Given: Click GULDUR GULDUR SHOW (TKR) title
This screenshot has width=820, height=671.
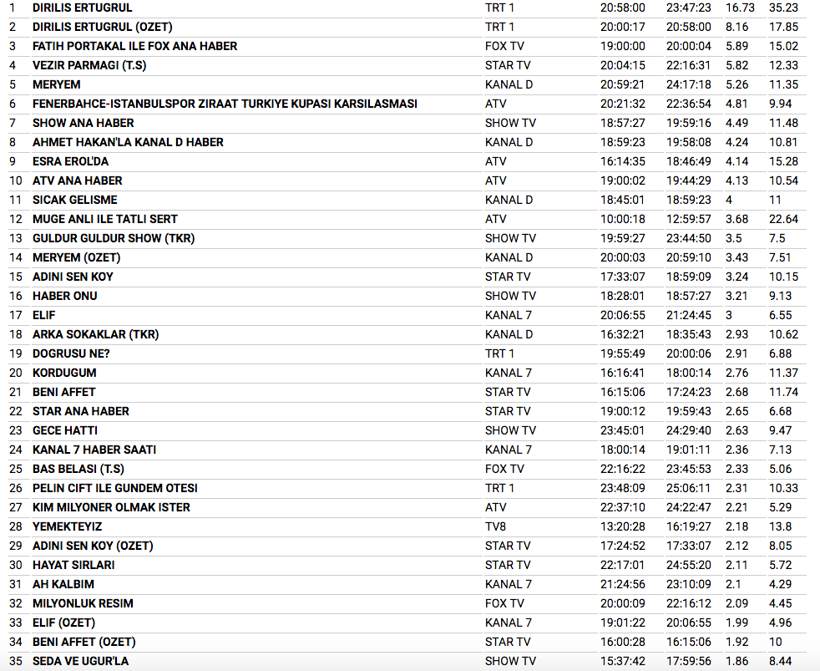Looking at the screenshot, I should point(113,238).
